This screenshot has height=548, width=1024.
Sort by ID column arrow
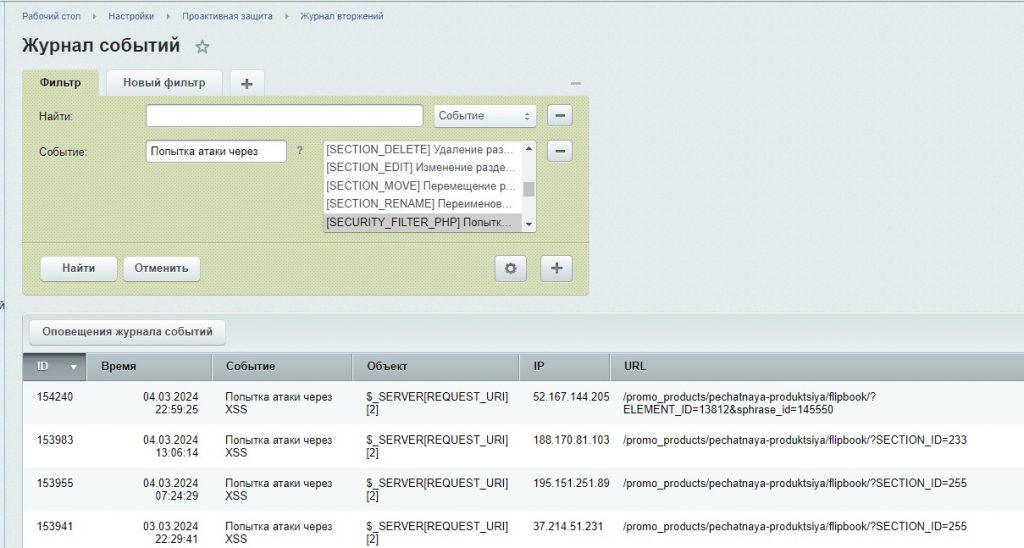click(73, 367)
